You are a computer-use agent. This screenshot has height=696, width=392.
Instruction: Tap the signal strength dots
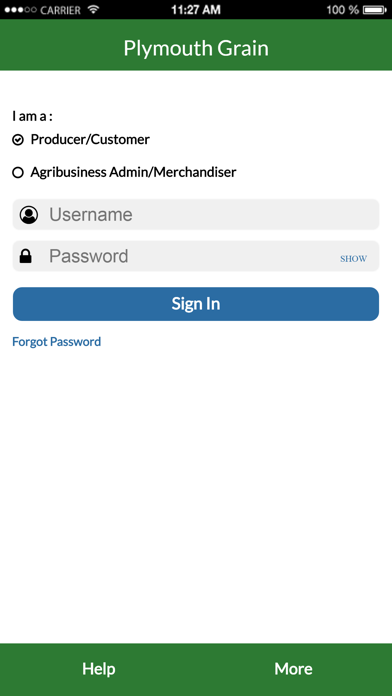pyautogui.click(x=20, y=10)
